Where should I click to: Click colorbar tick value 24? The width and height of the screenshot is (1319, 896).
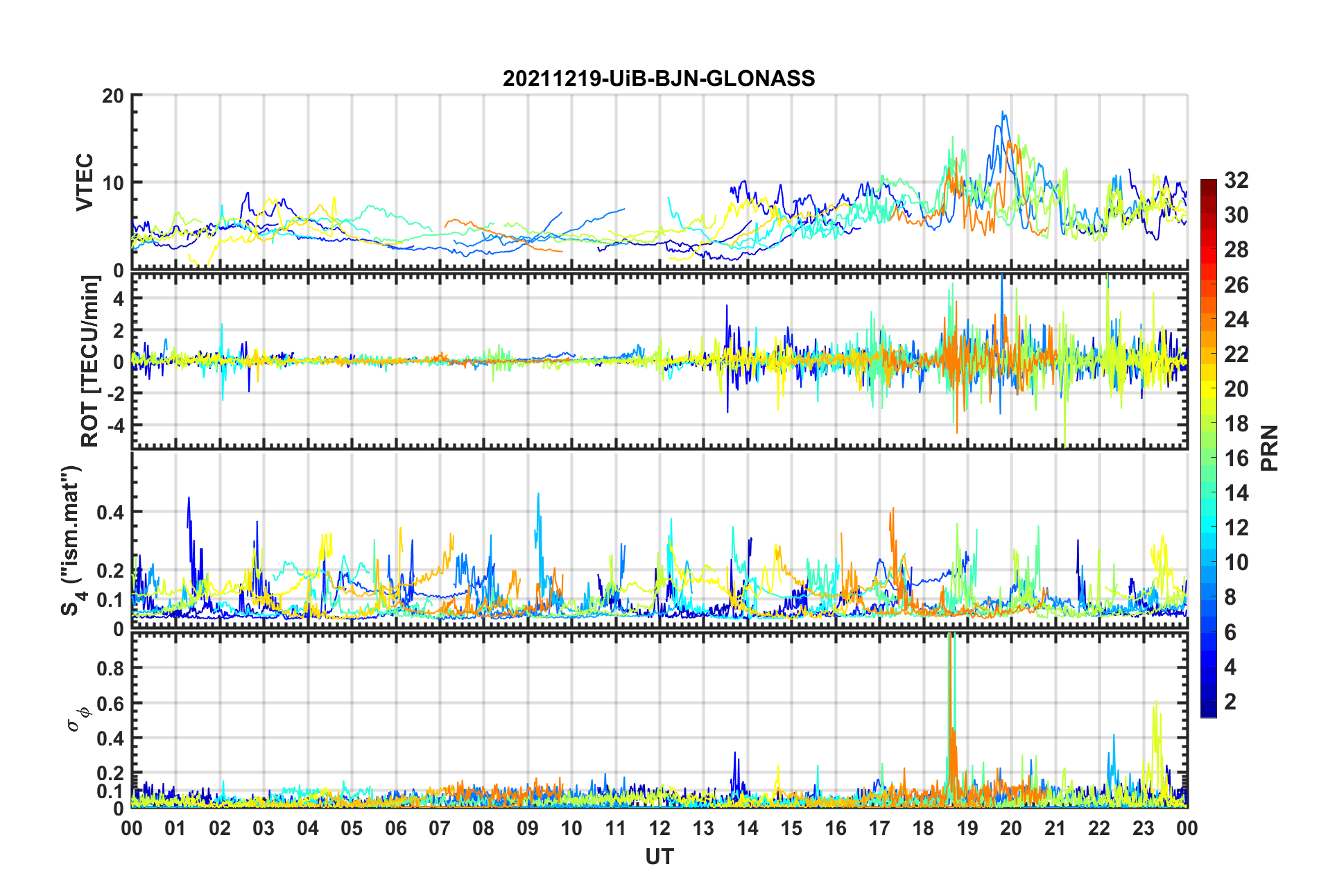(x=1236, y=320)
